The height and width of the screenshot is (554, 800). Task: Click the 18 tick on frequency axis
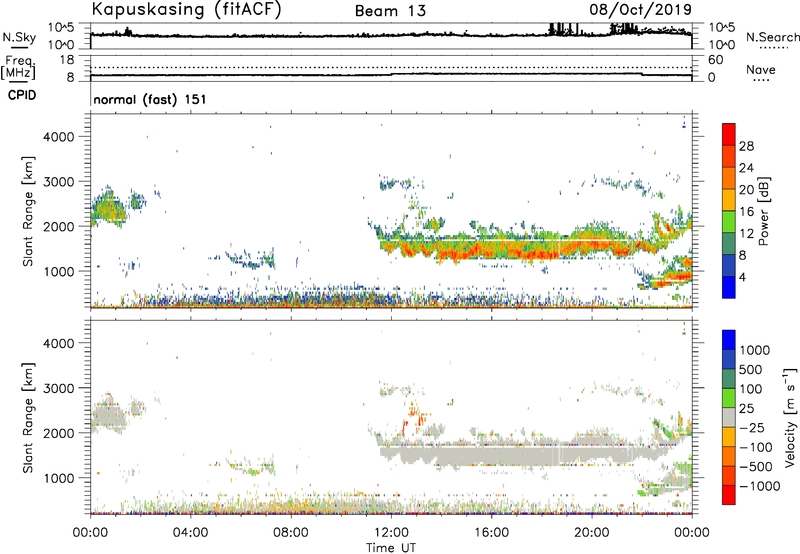click(67, 59)
